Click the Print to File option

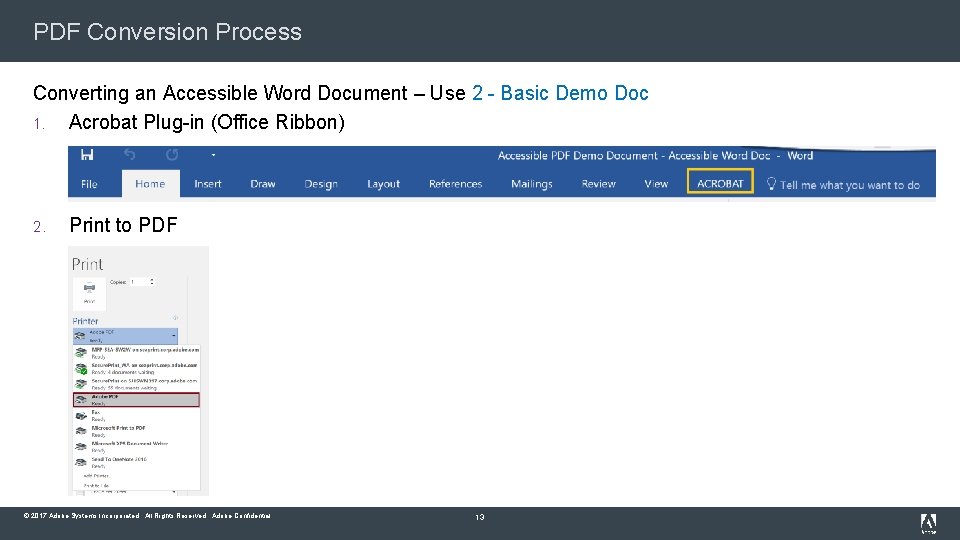coord(96,486)
